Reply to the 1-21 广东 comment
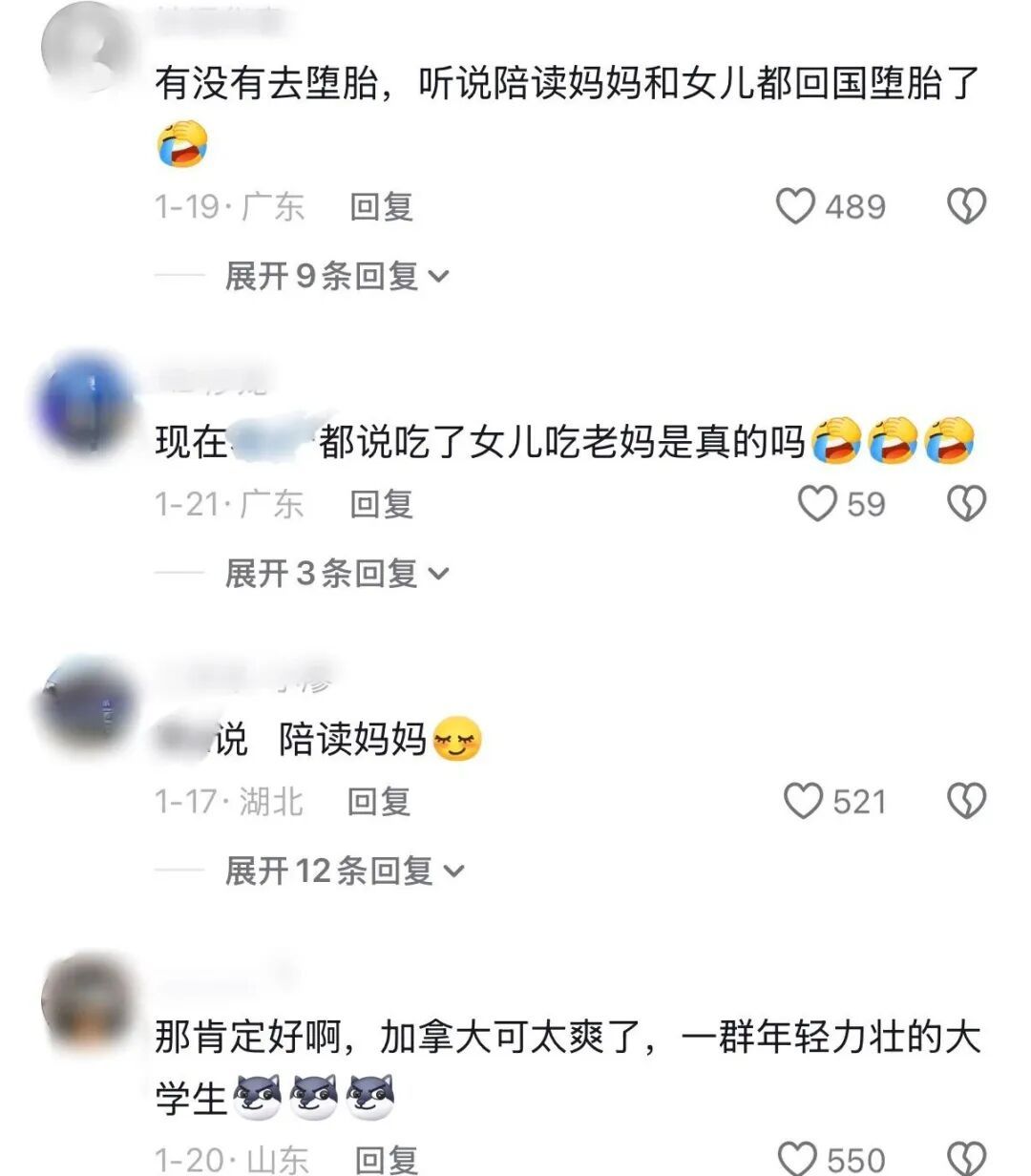 pos(381,503)
